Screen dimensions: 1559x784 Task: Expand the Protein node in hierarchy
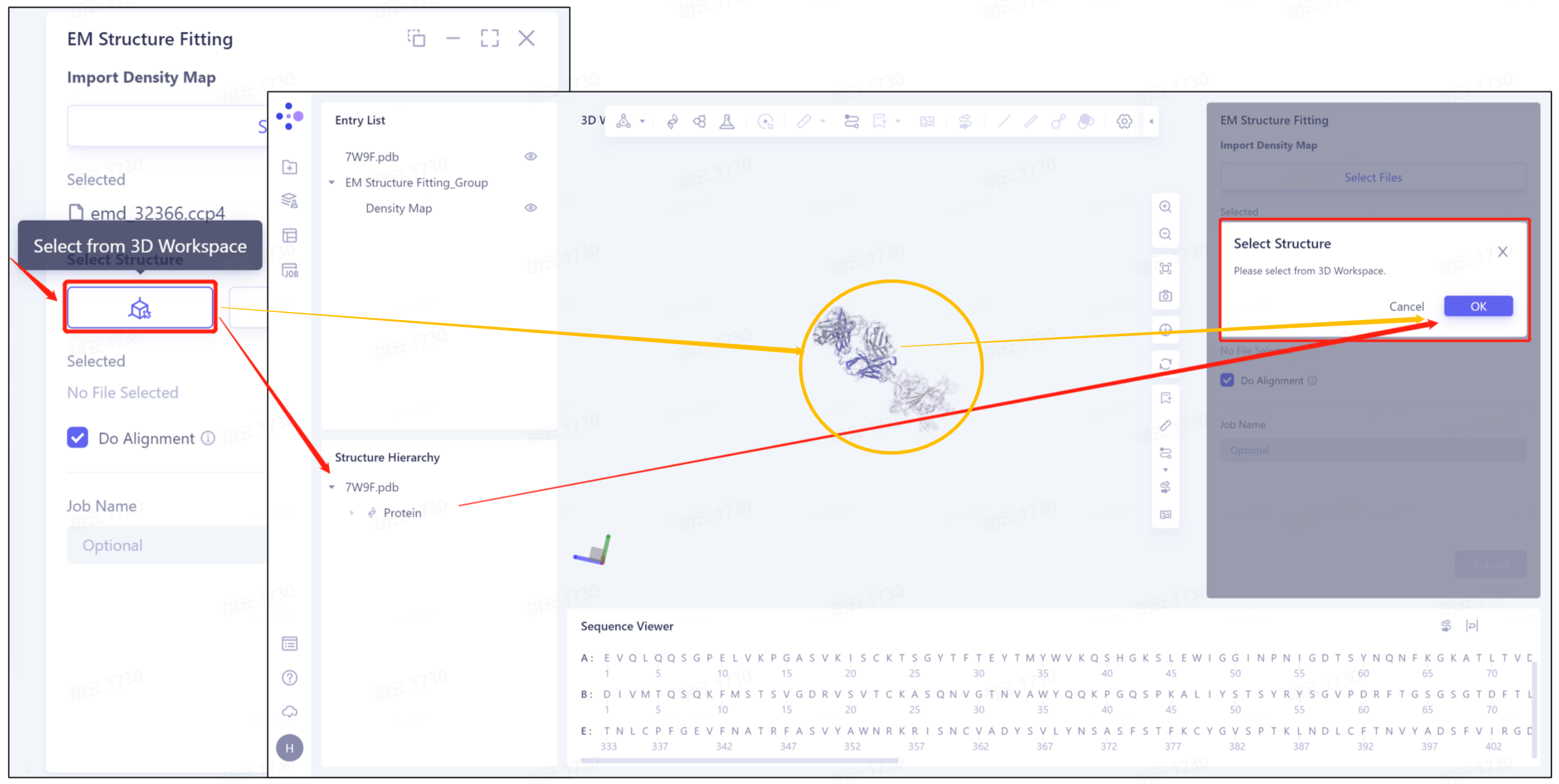pyautogui.click(x=352, y=512)
